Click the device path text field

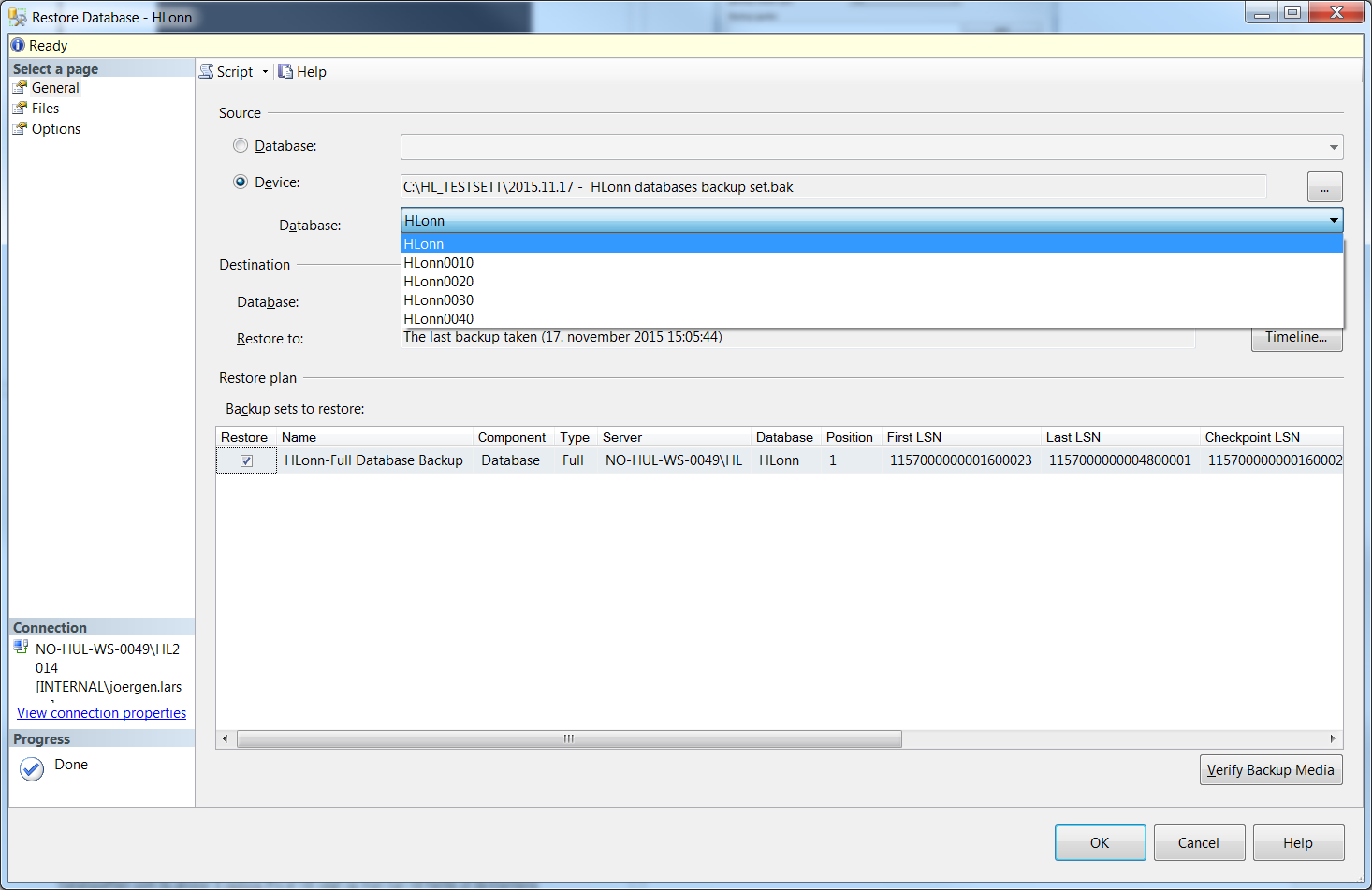coord(834,187)
